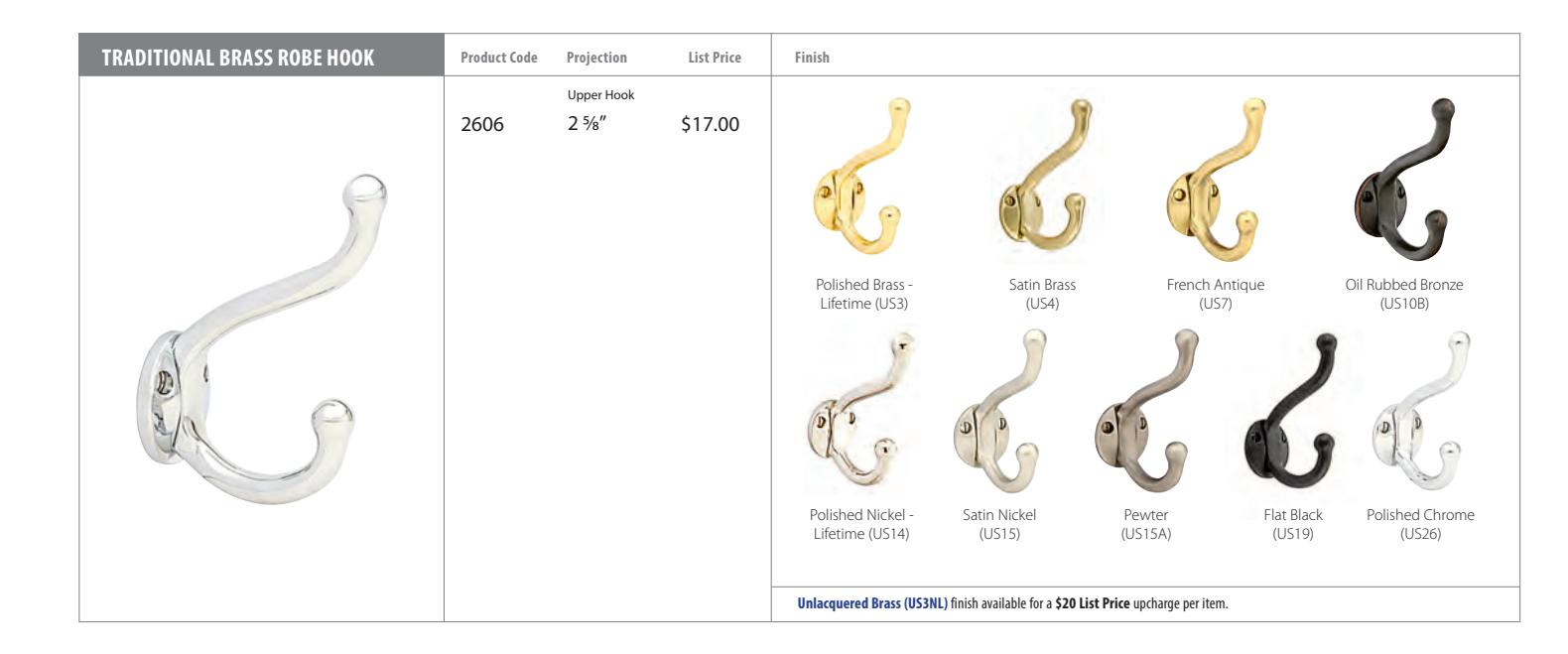Click the Oil Rubbed Bronze (US10B) label
The width and height of the screenshot is (1568, 654).
click(x=1404, y=294)
